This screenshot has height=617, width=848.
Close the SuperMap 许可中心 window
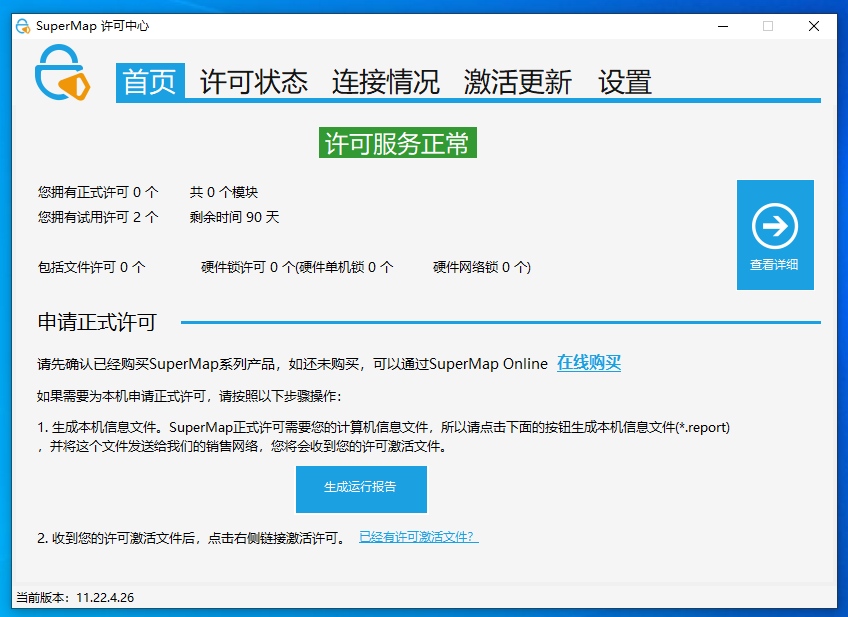click(x=813, y=26)
